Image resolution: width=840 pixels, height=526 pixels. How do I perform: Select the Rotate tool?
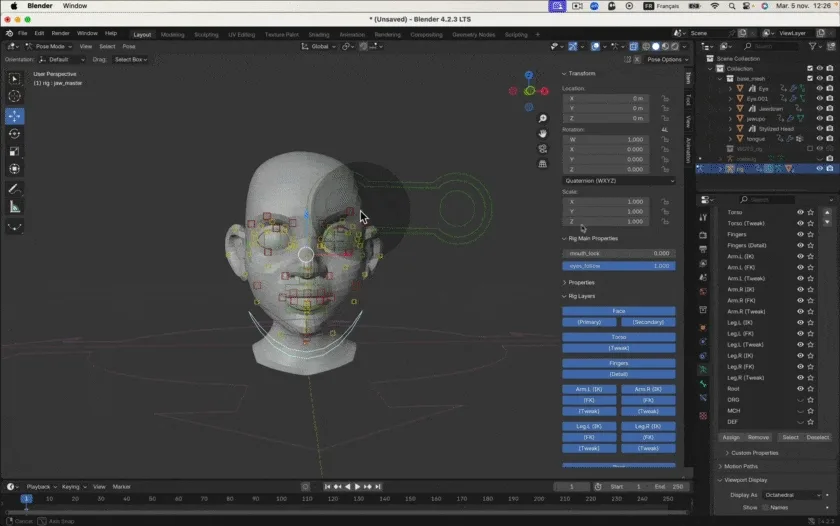point(14,133)
